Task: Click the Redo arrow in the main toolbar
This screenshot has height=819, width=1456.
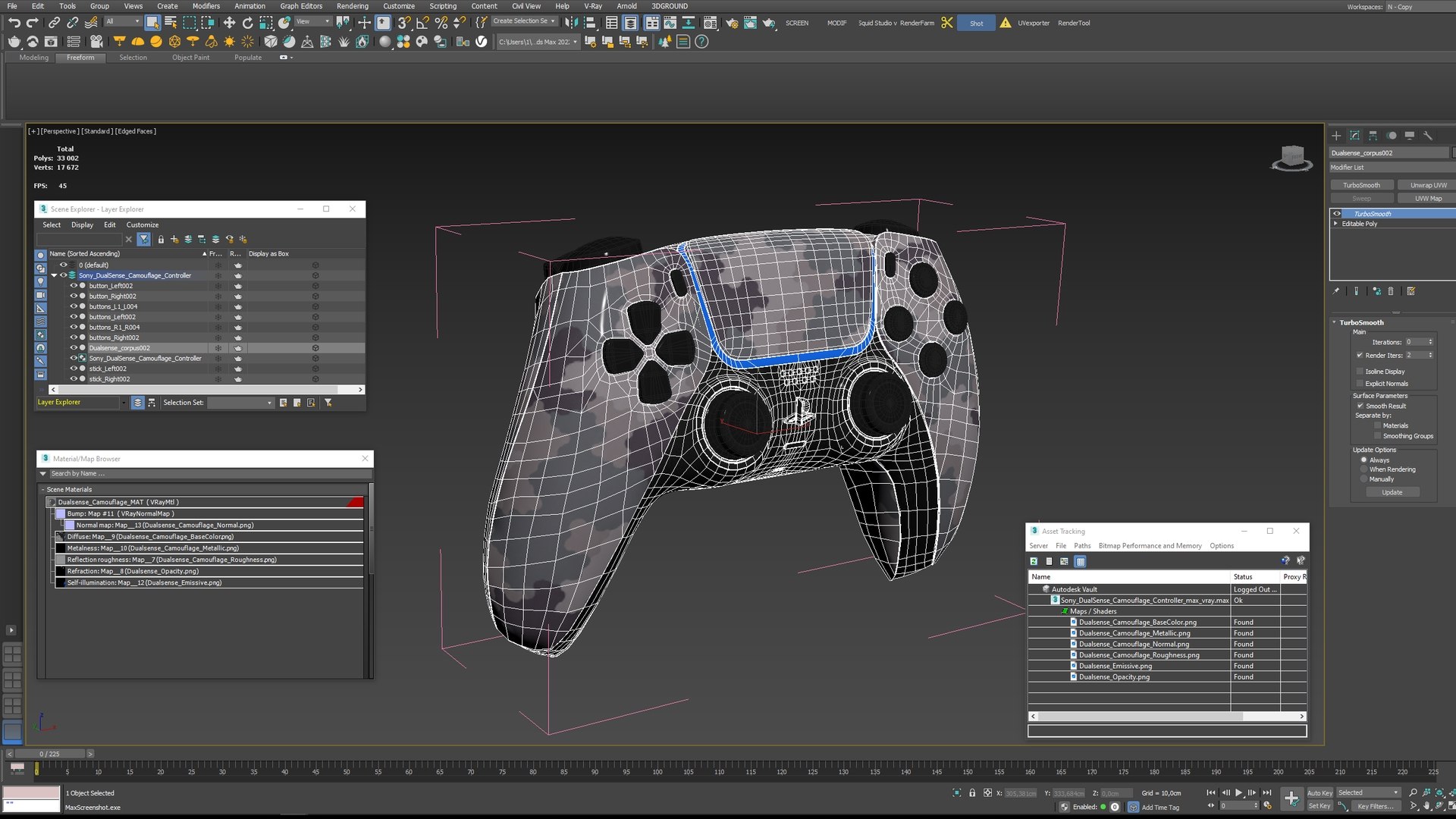Action: click(x=32, y=23)
